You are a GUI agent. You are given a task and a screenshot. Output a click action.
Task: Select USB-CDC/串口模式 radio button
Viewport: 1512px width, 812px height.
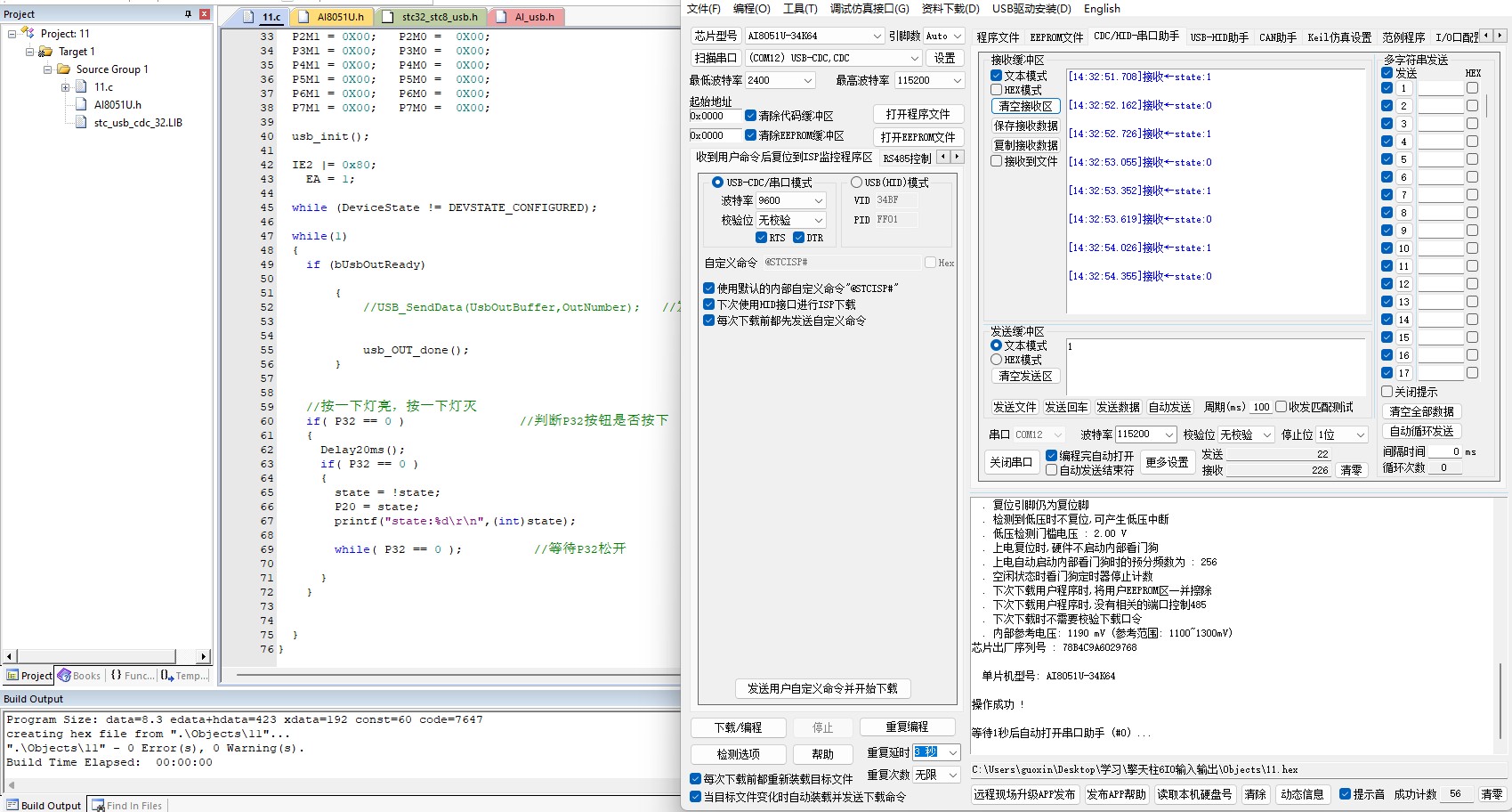click(x=717, y=183)
